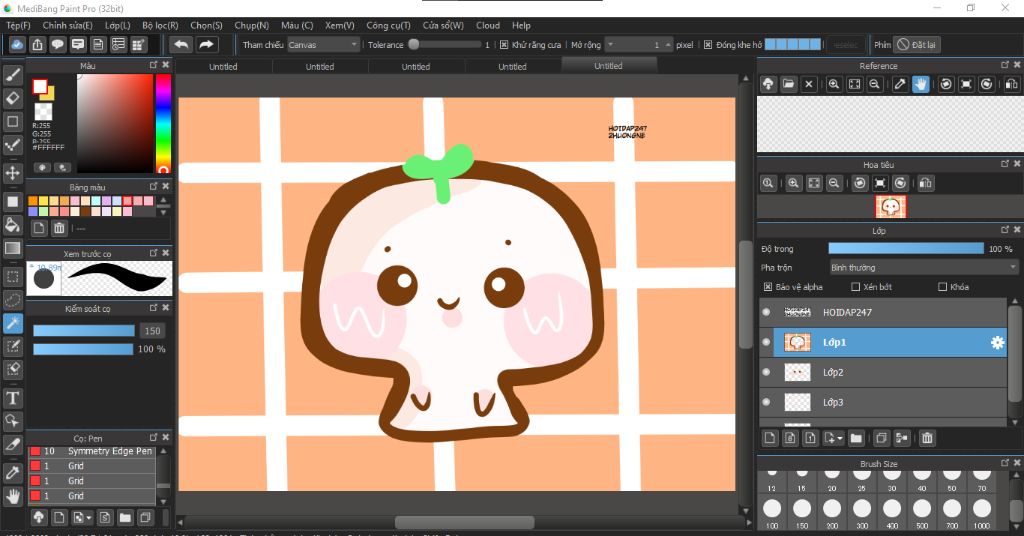Open Lớp1 layer settings gear
The height and width of the screenshot is (536, 1024).
(x=997, y=342)
